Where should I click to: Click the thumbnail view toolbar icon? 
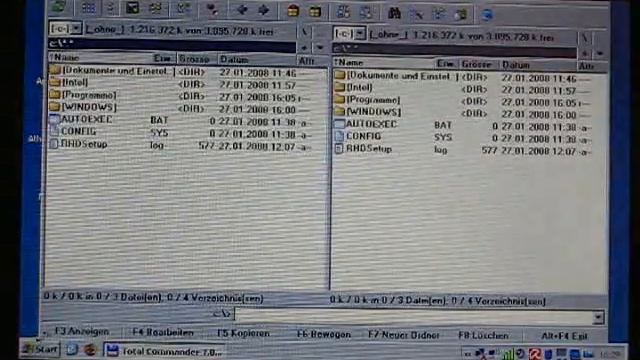pos(132,7)
